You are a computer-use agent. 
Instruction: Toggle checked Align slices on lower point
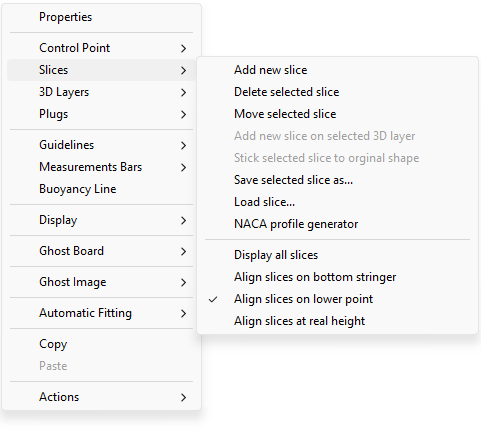[x=337, y=299]
